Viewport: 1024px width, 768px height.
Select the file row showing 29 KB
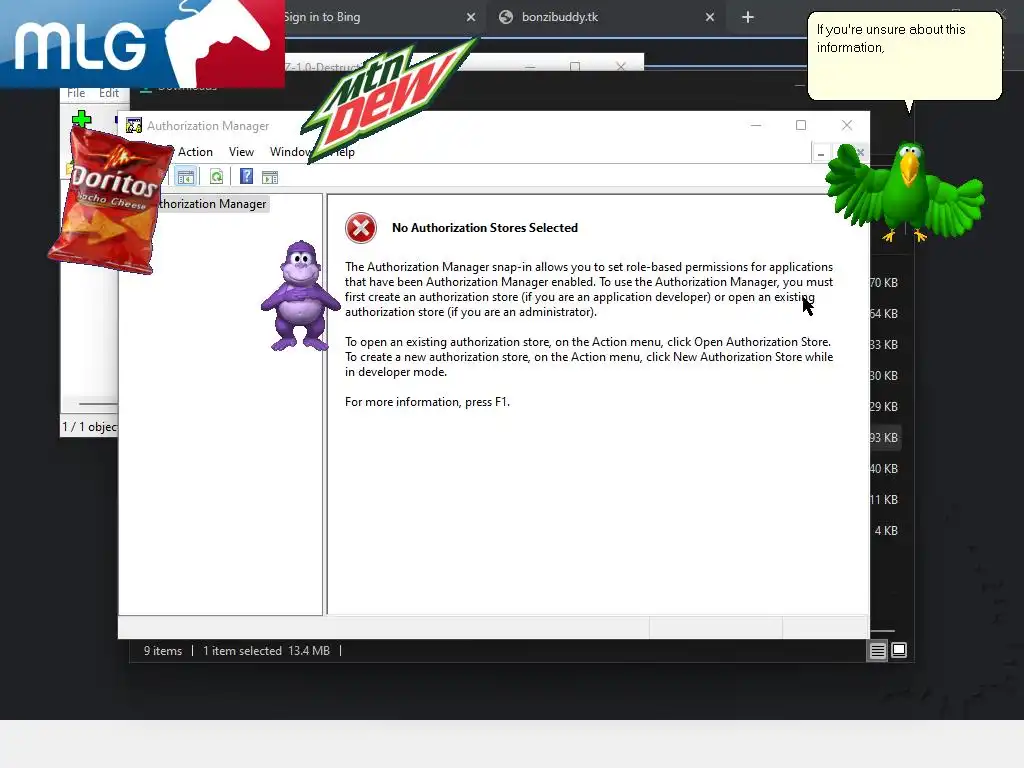(x=886, y=407)
